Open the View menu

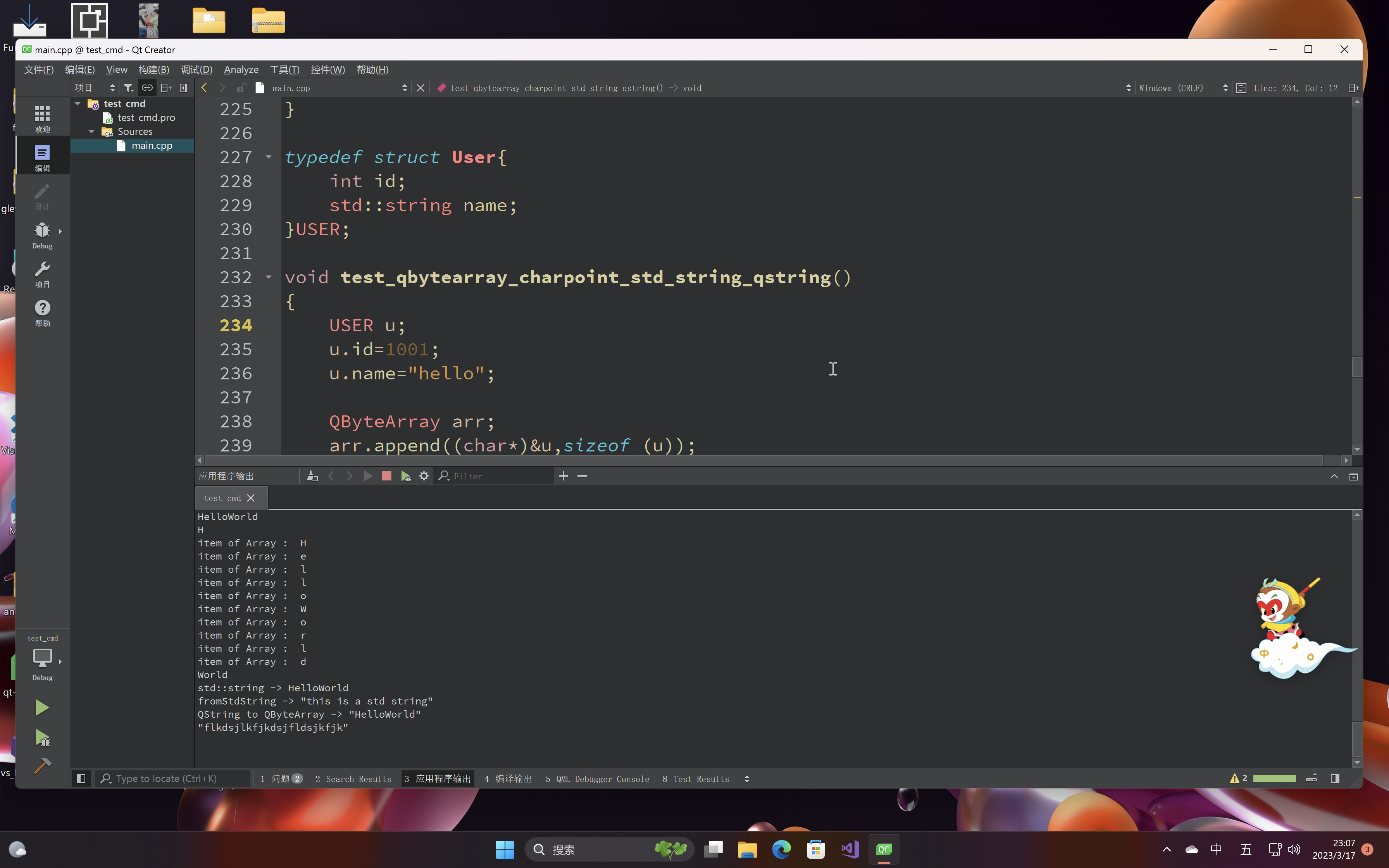[x=117, y=69]
